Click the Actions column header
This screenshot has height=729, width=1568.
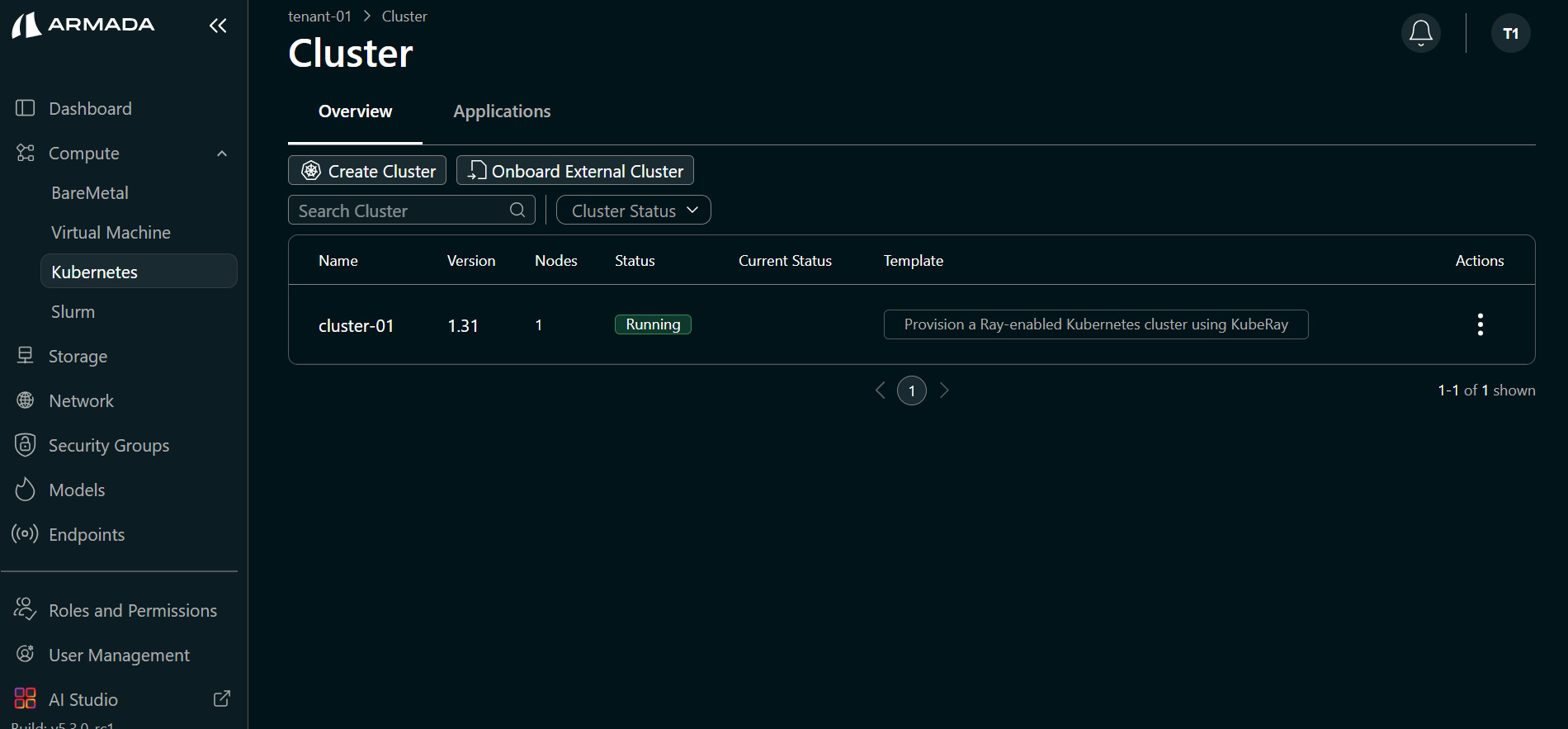pos(1480,260)
